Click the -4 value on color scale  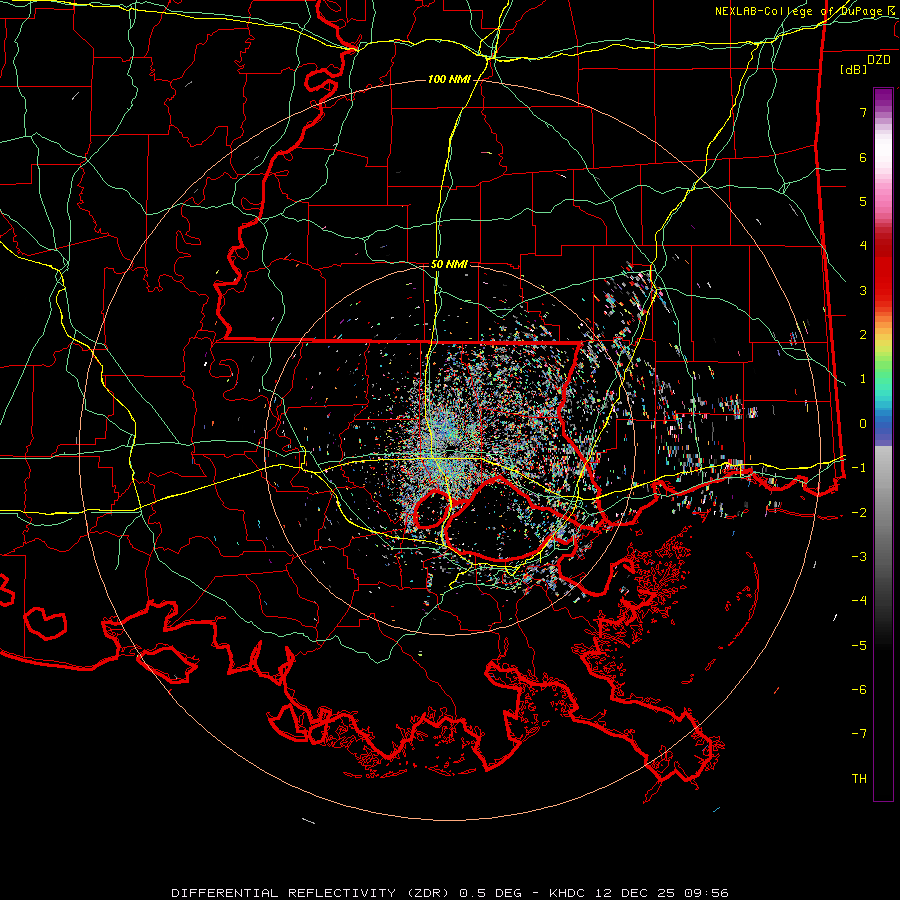pos(859,601)
